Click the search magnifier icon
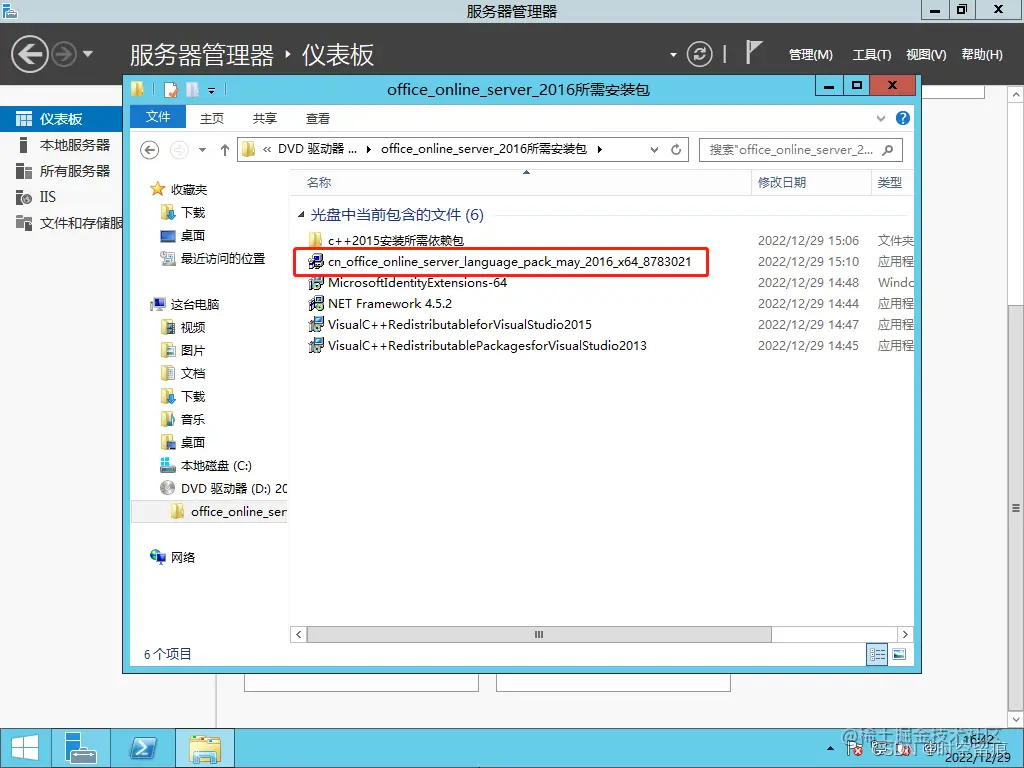The width and height of the screenshot is (1024, 768). click(x=887, y=150)
